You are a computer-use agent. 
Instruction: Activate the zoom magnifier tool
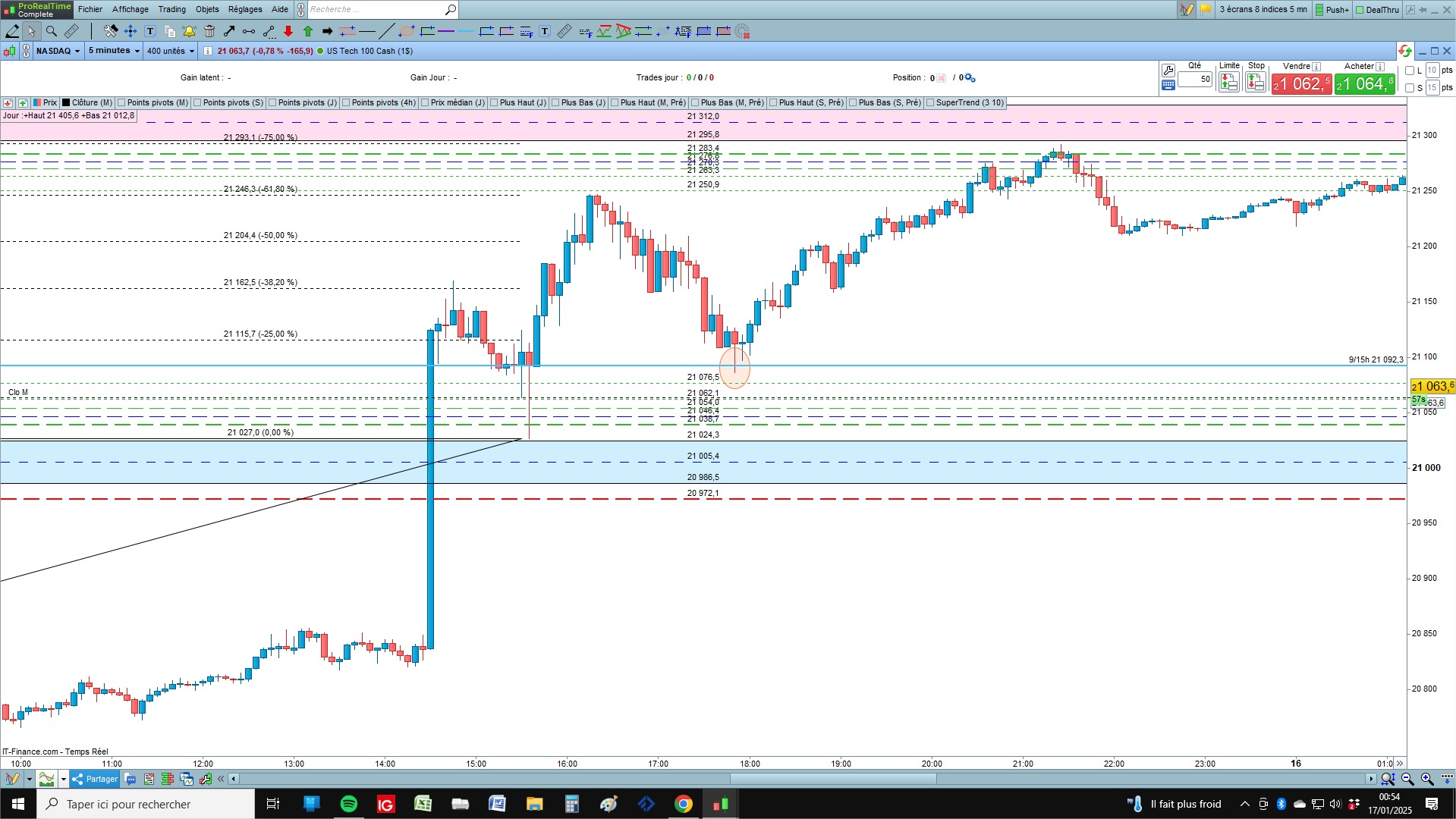pyautogui.click(x=52, y=31)
